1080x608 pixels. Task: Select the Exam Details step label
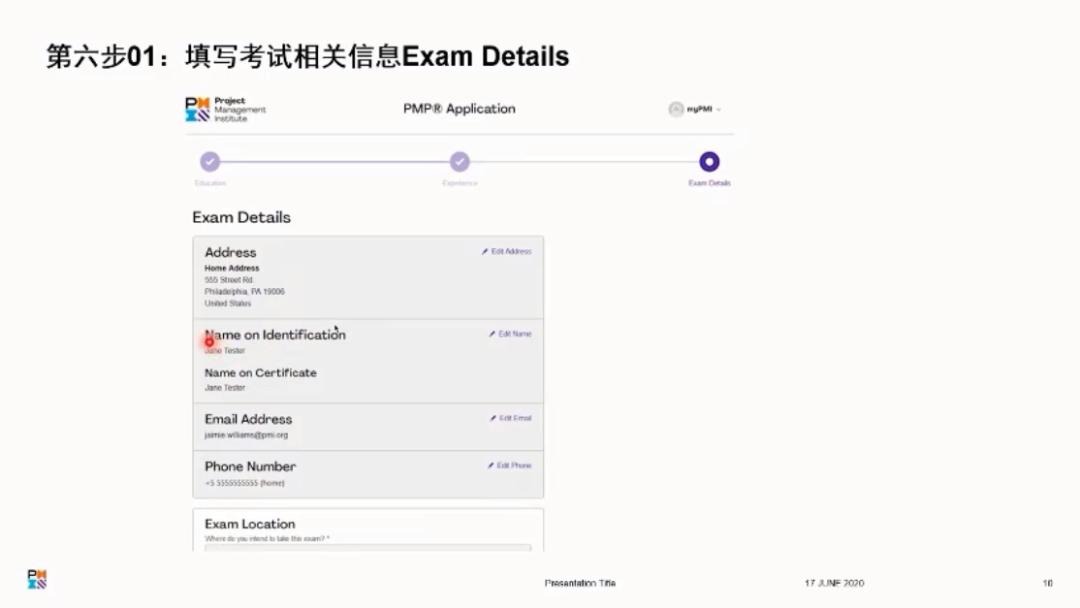[x=709, y=182]
